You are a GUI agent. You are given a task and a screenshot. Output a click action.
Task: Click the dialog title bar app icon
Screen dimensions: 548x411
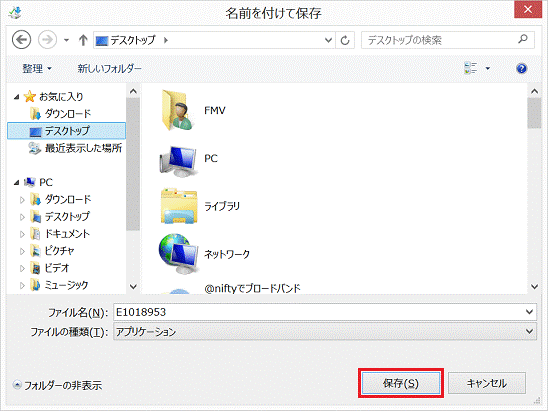15,13
